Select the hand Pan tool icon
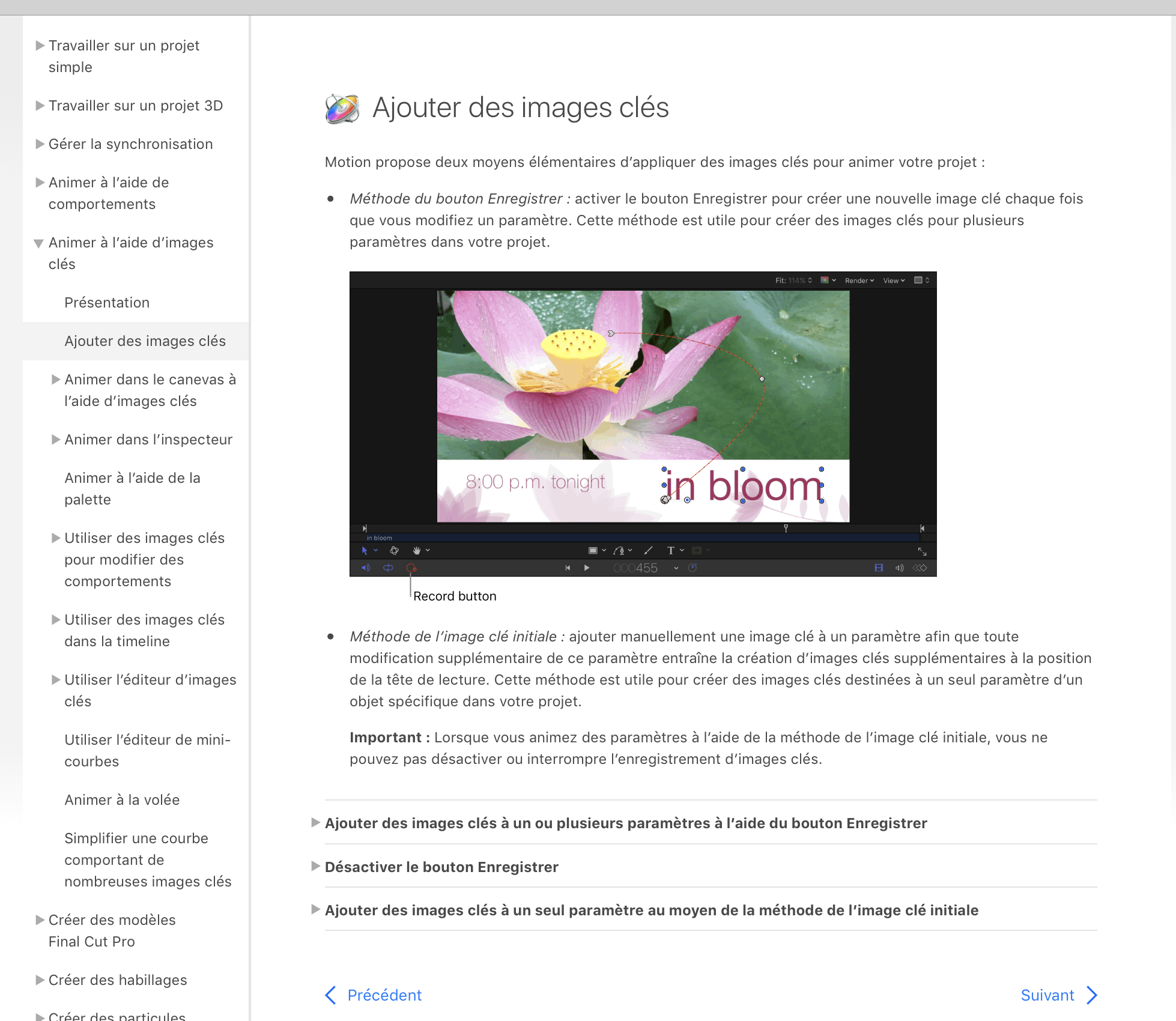 416,550
